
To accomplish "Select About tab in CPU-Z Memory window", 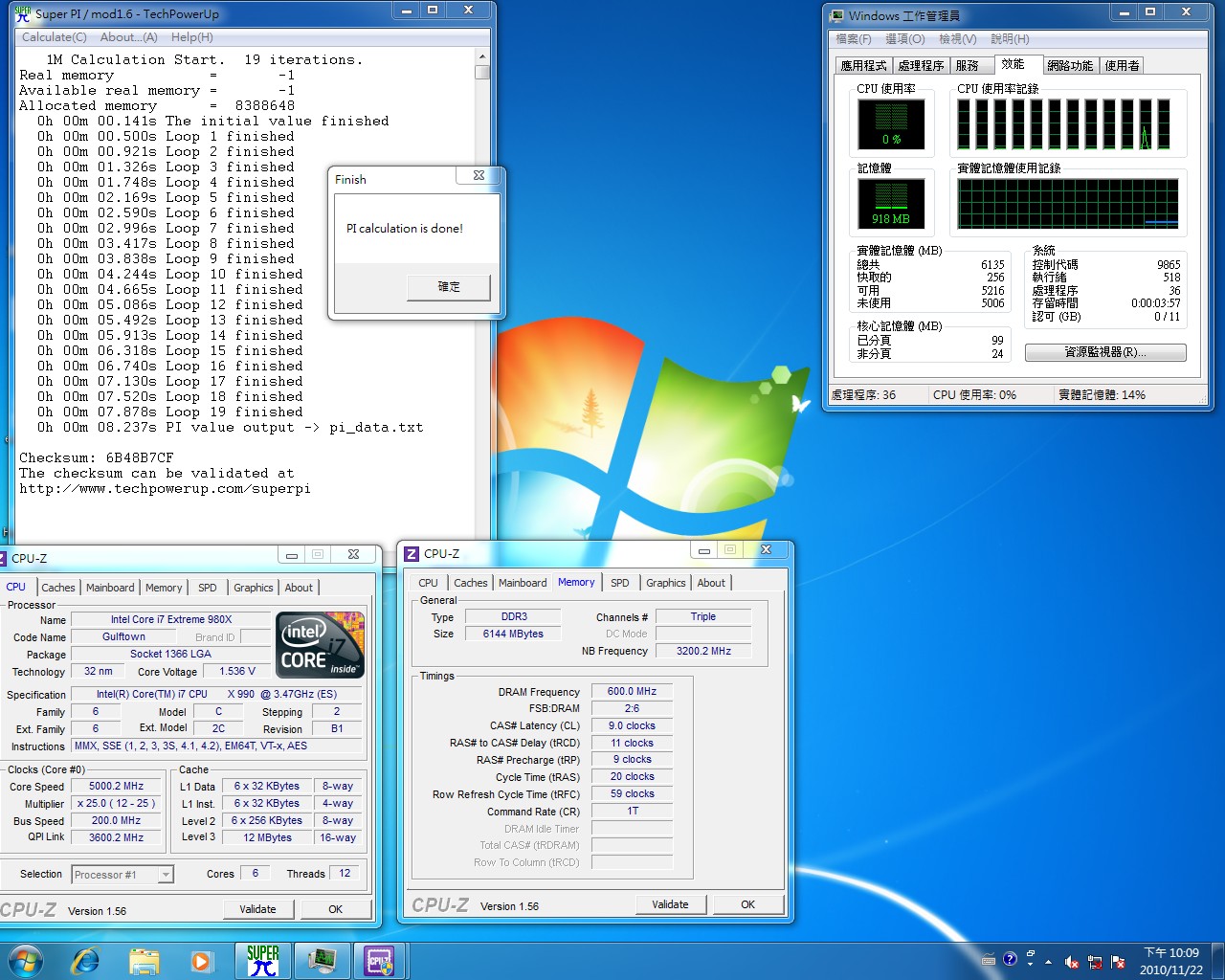I will 711,583.
